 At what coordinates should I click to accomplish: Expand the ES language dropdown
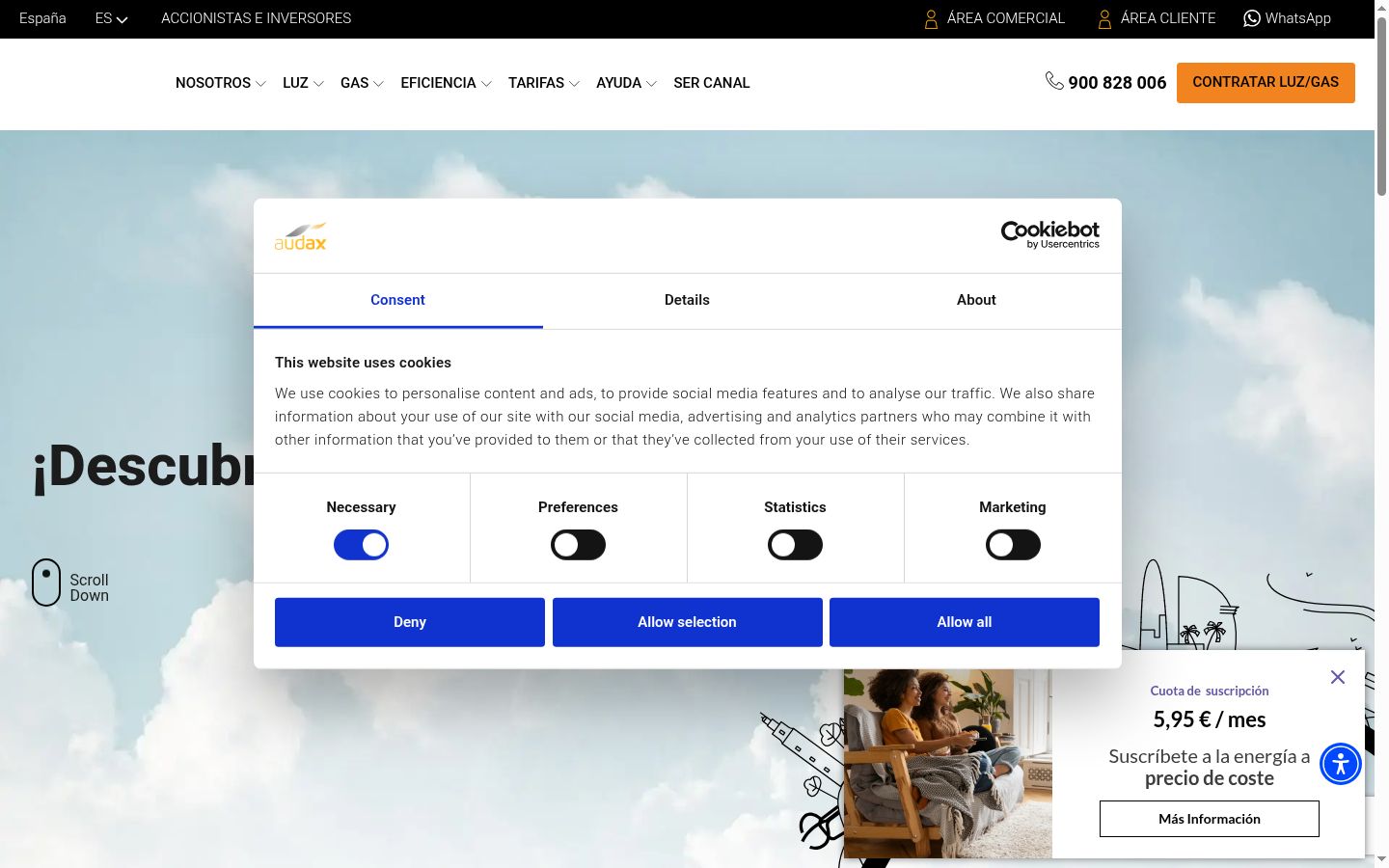point(112,18)
